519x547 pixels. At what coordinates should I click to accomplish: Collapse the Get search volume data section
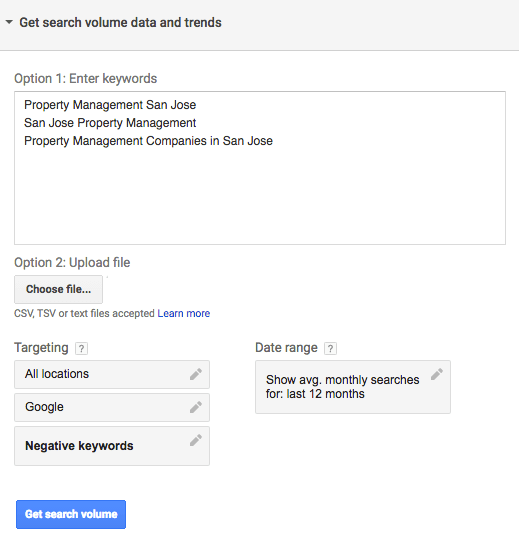point(9,22)
